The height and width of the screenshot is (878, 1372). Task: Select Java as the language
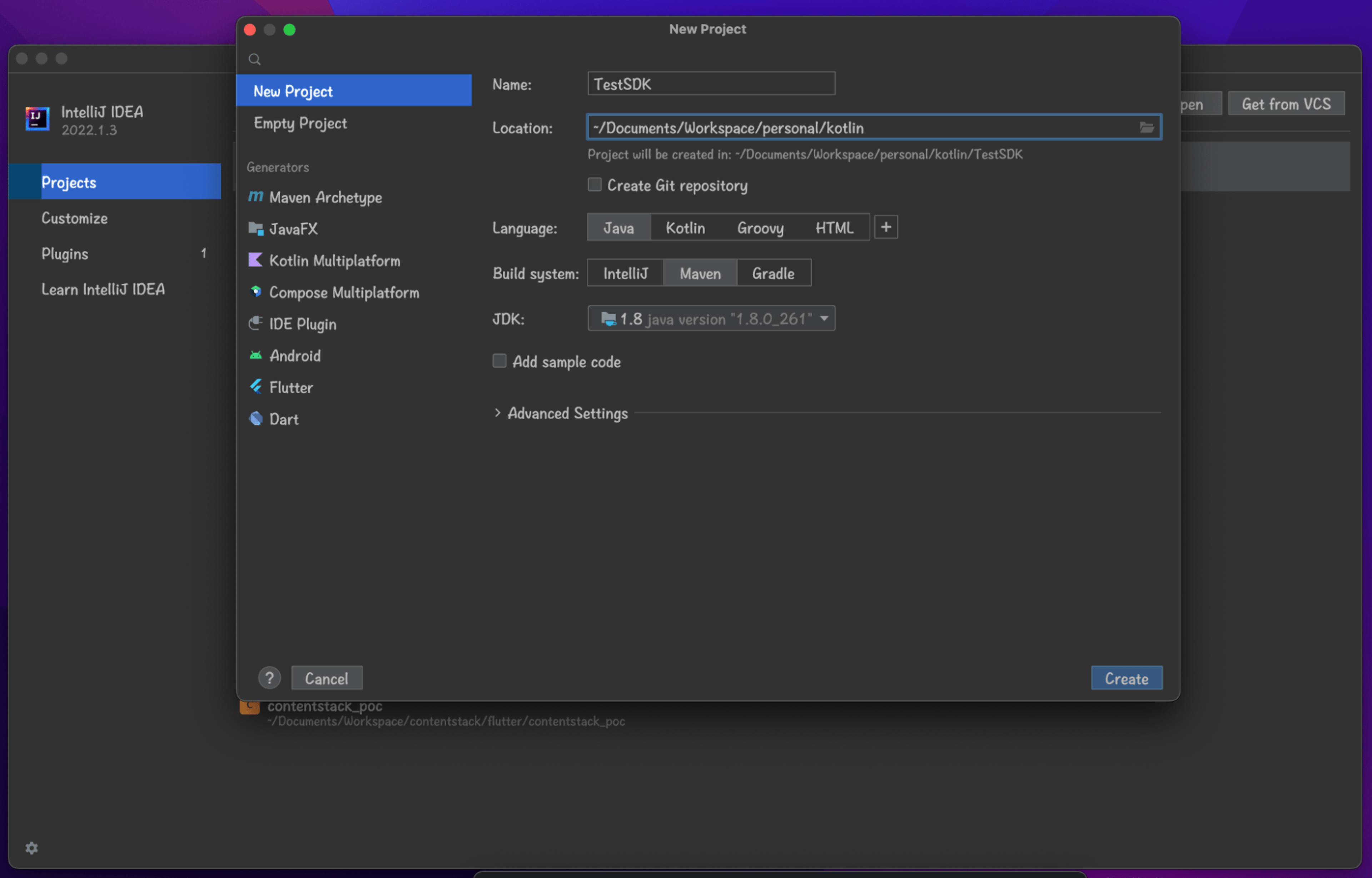(x=619, y=228)
